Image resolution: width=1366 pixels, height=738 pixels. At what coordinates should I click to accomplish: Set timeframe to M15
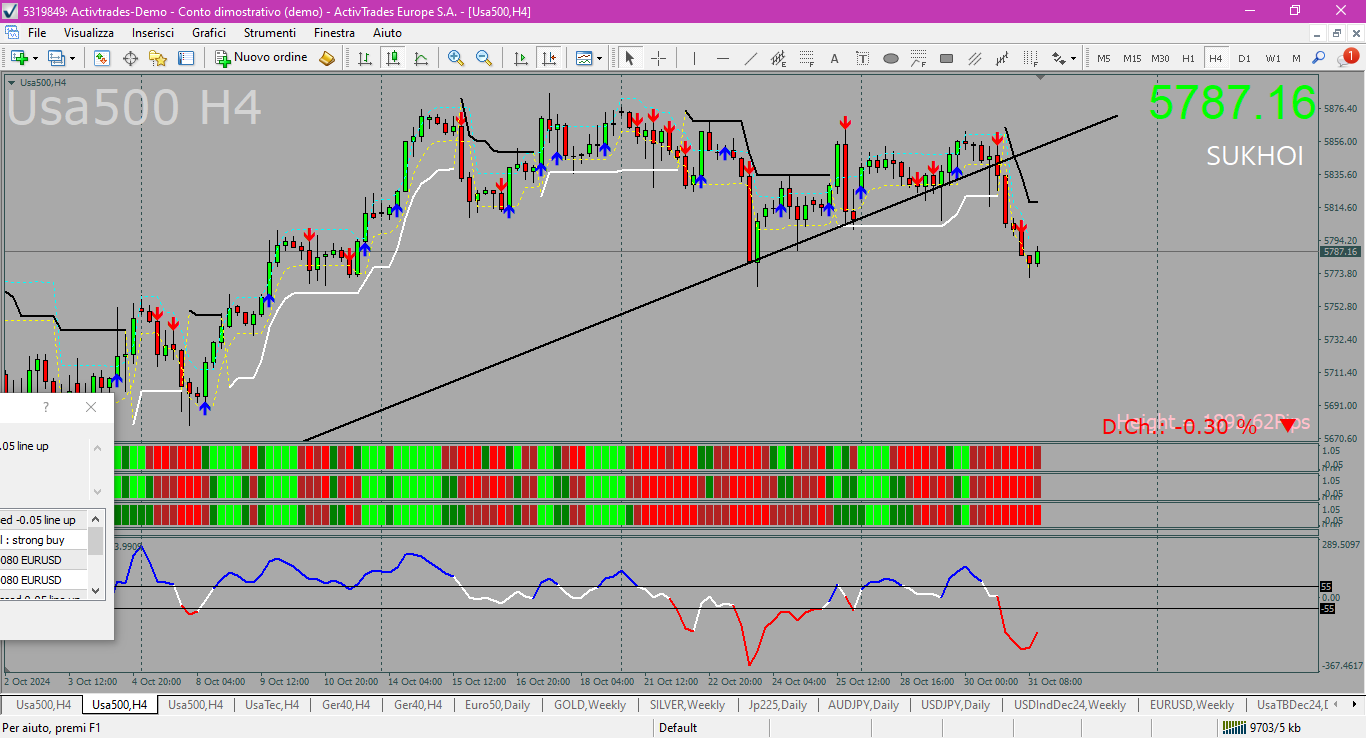1132,58
